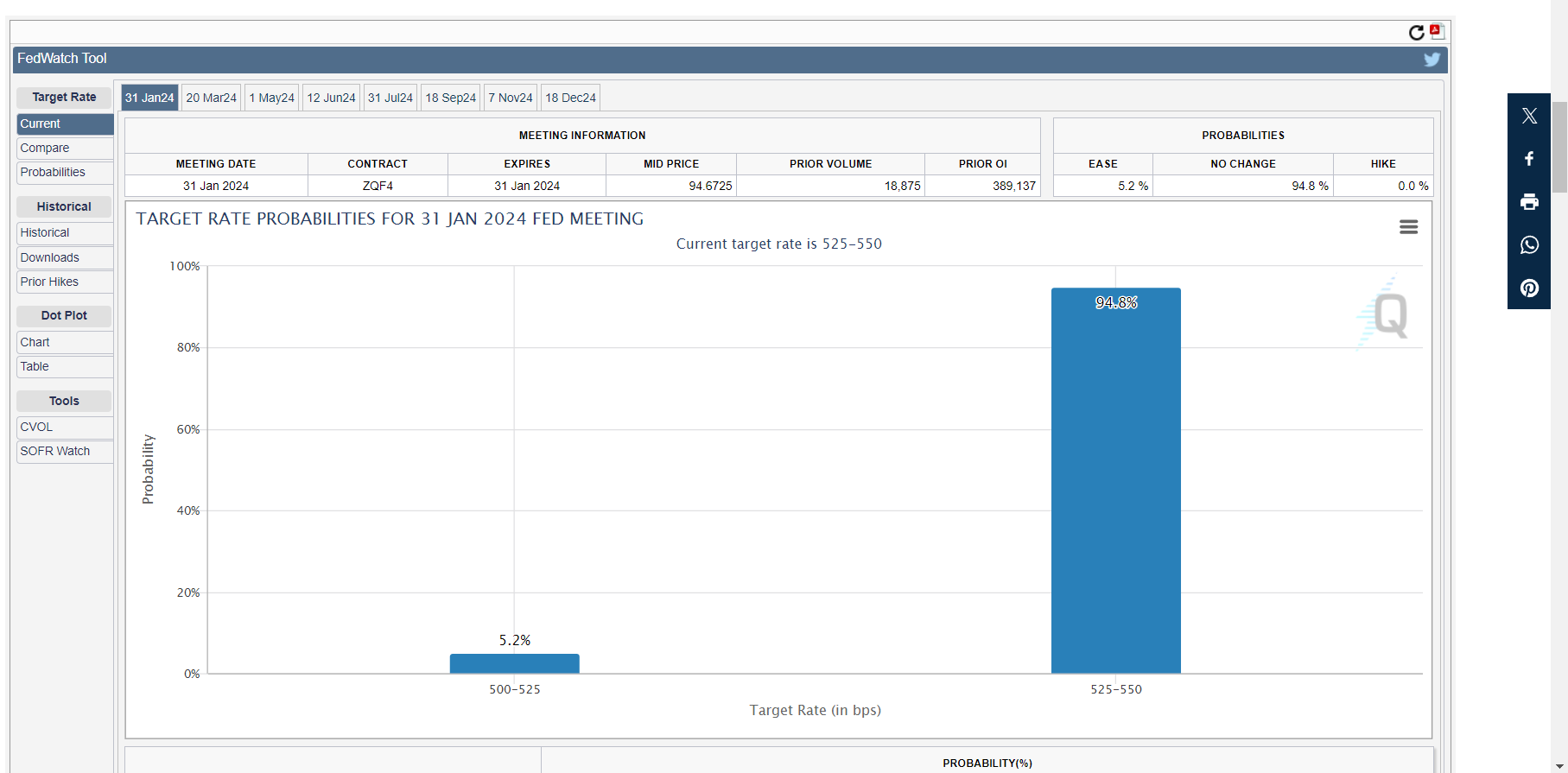This screenshot has height=773, width=1568.
Task: Open the chart hamburger context menu
Action: (1408, 227)
